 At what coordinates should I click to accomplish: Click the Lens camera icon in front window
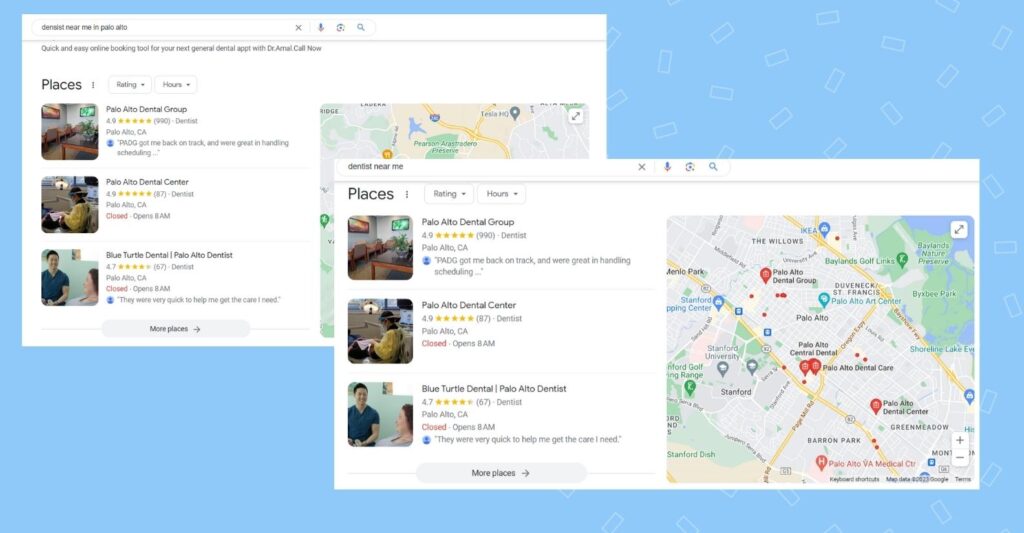pos(690,167)
